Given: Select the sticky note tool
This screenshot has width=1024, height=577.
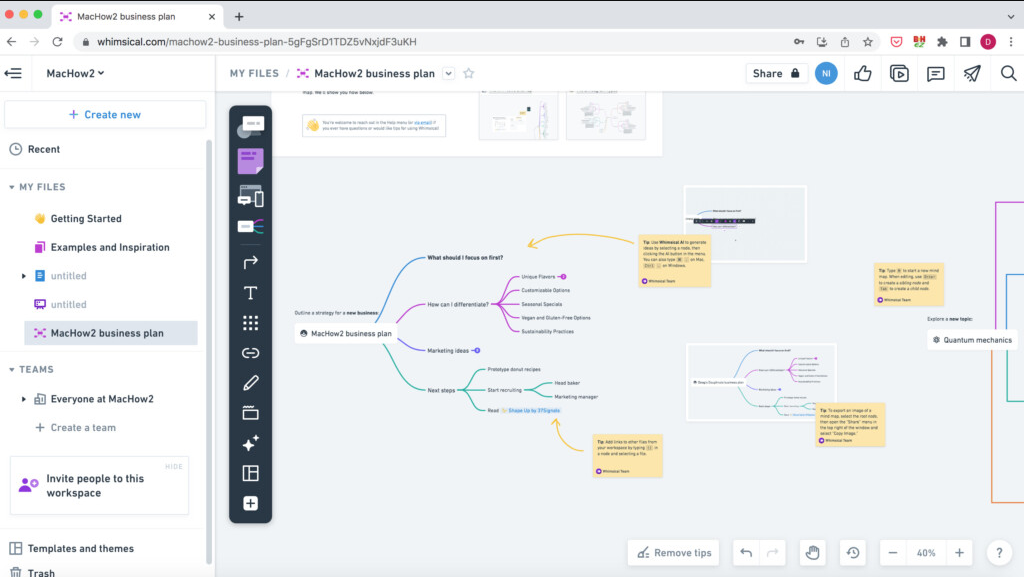Looking at the screenshot, I should click(250, 161).
